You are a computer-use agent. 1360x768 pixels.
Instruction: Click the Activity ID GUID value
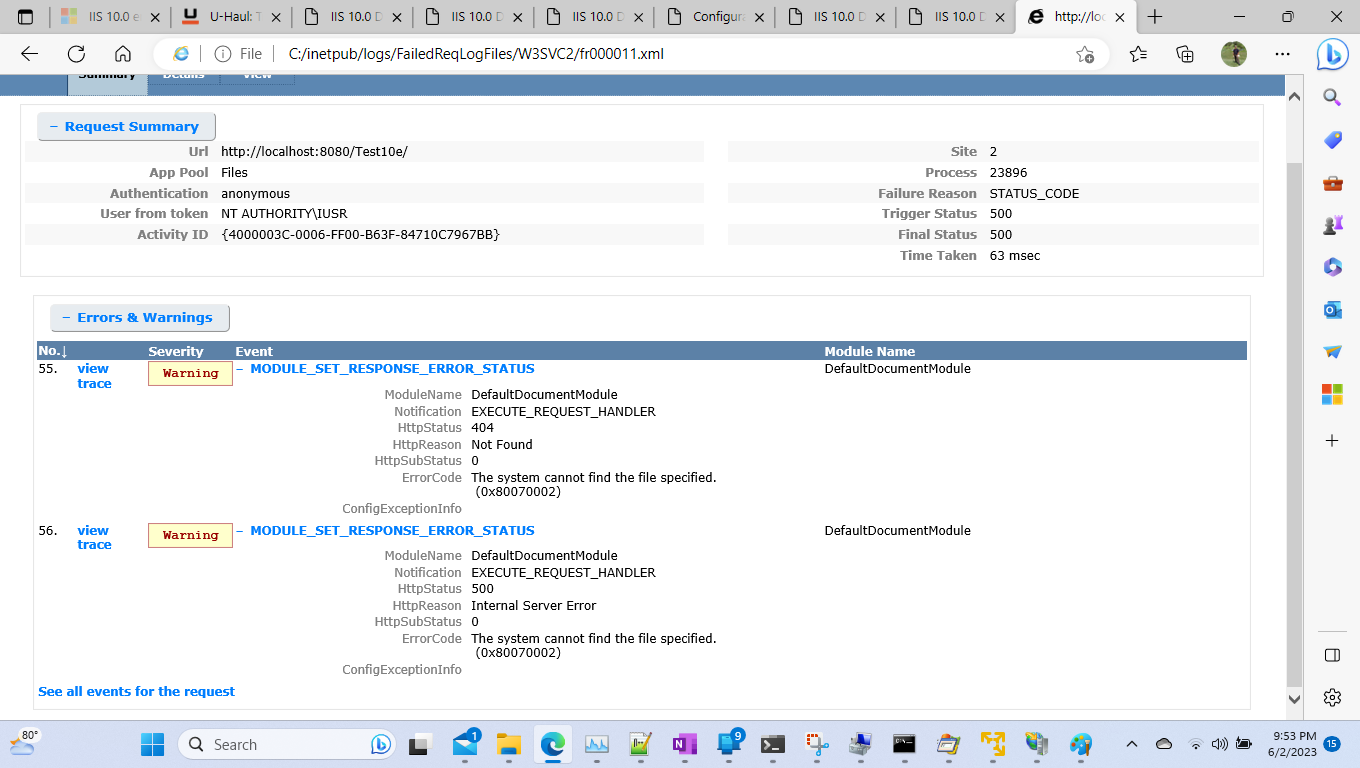tap(360, 235)
